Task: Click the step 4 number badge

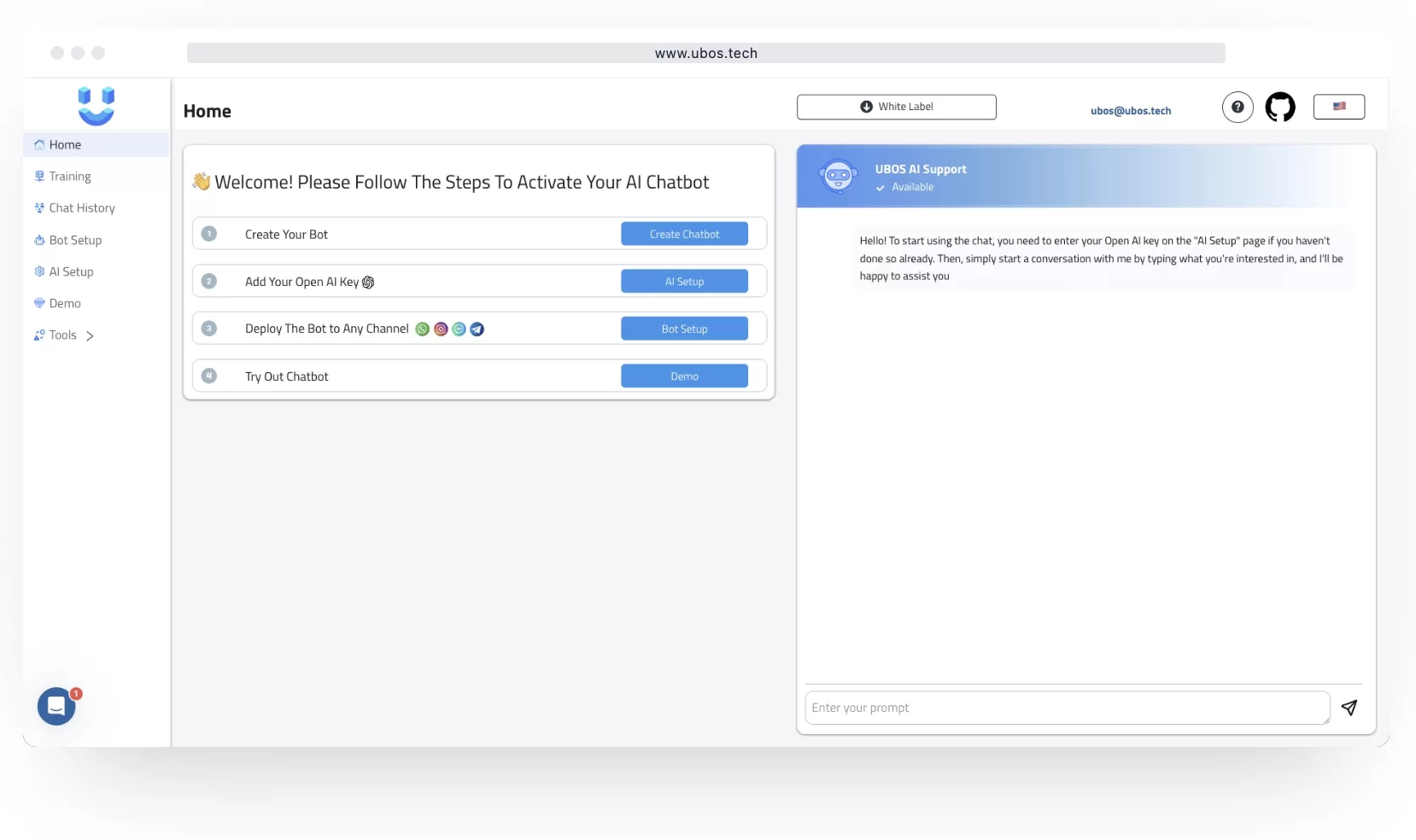Action: tap(209, 376)
